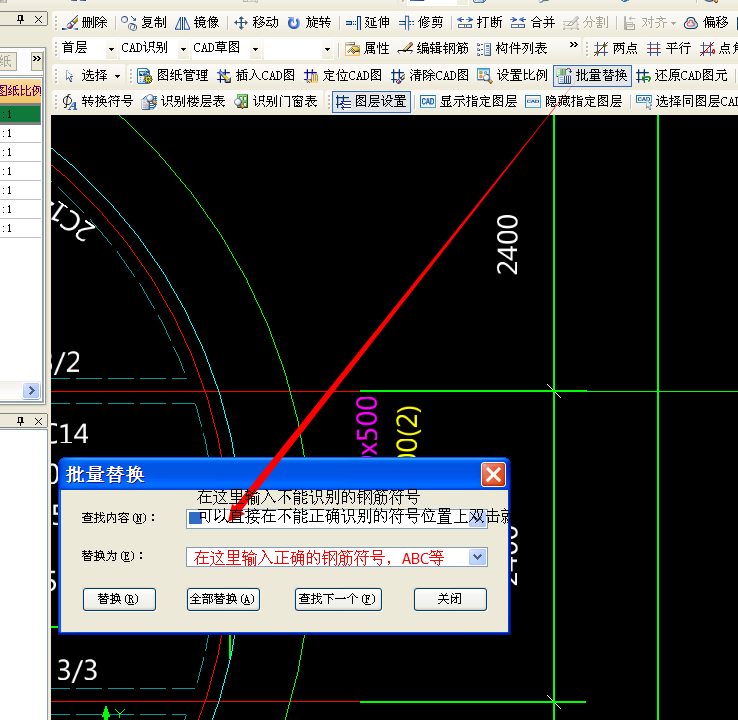Open 查找内容 combo box dropdown arrow
The height and width of the screenshot is (720, 738).
[x=477, y=519]
